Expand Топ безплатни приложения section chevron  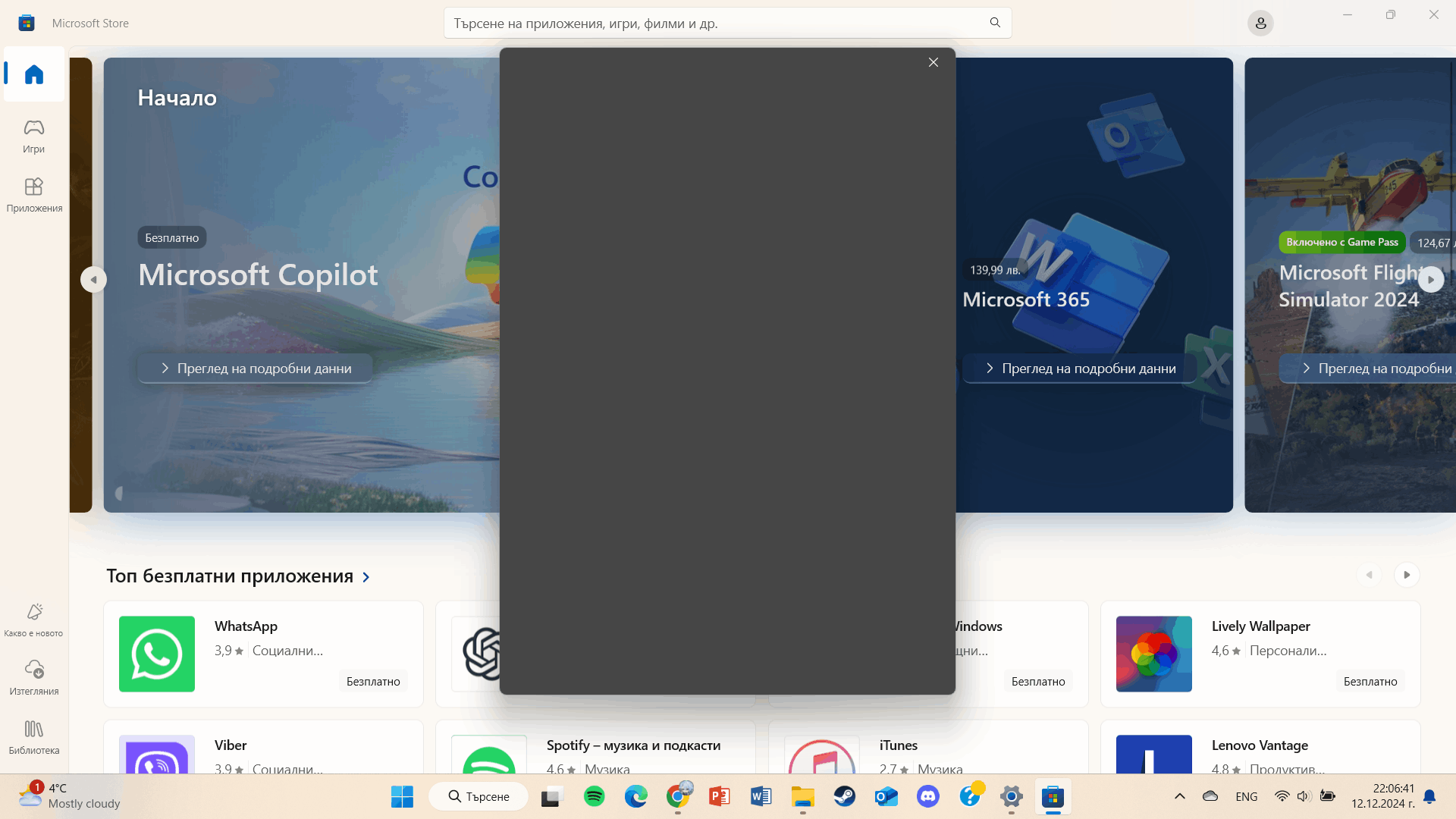pyautogui.click(x=366, y=577)
